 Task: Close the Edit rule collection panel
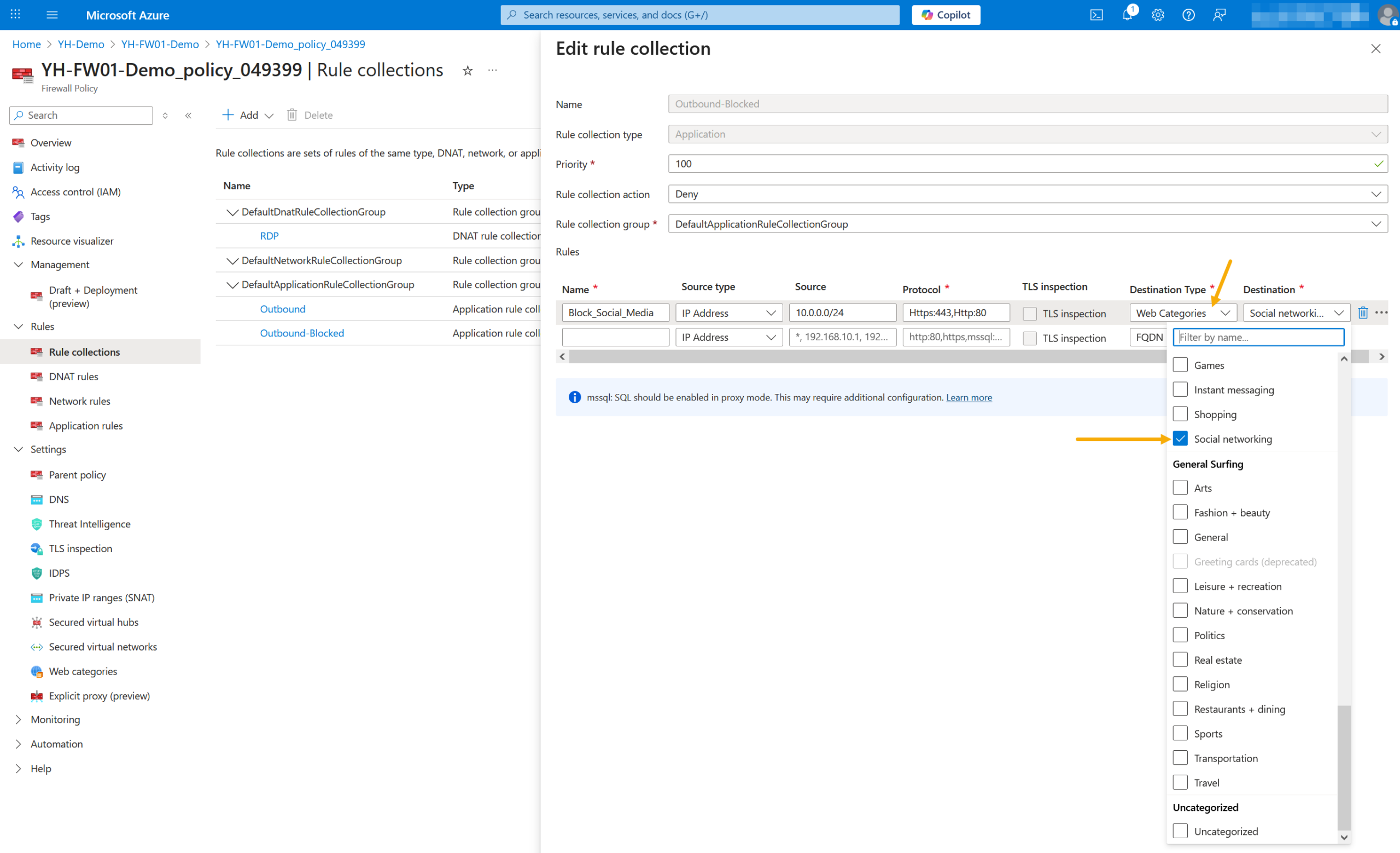coord(1375,49)
